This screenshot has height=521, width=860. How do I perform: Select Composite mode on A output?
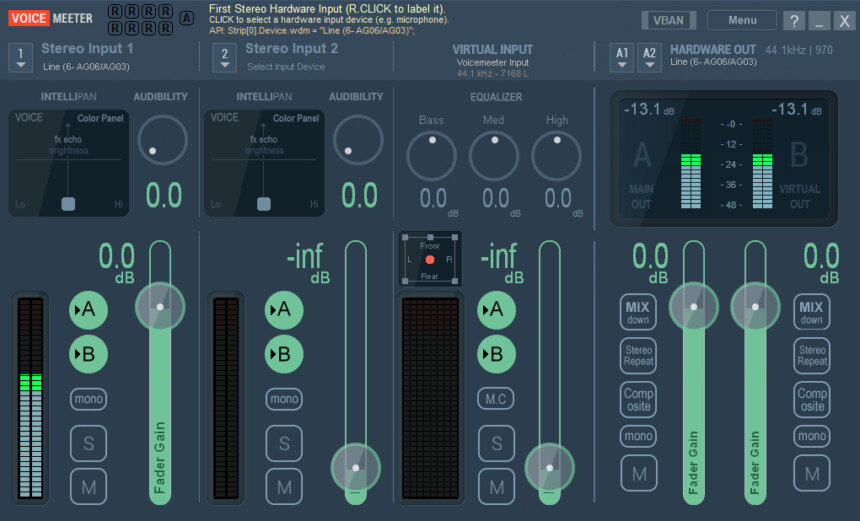point(638,399)
